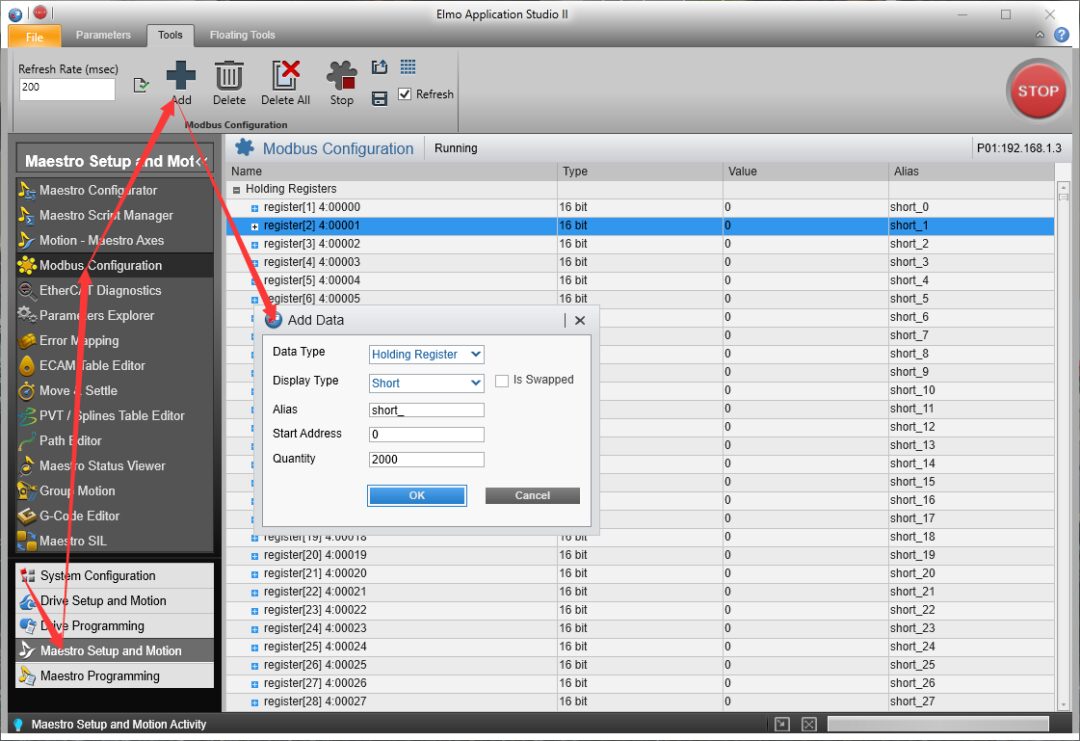This screenshot has height=741, width=1080.
Task: Select Drive Setup and Motion section
Action: [114, 601]
